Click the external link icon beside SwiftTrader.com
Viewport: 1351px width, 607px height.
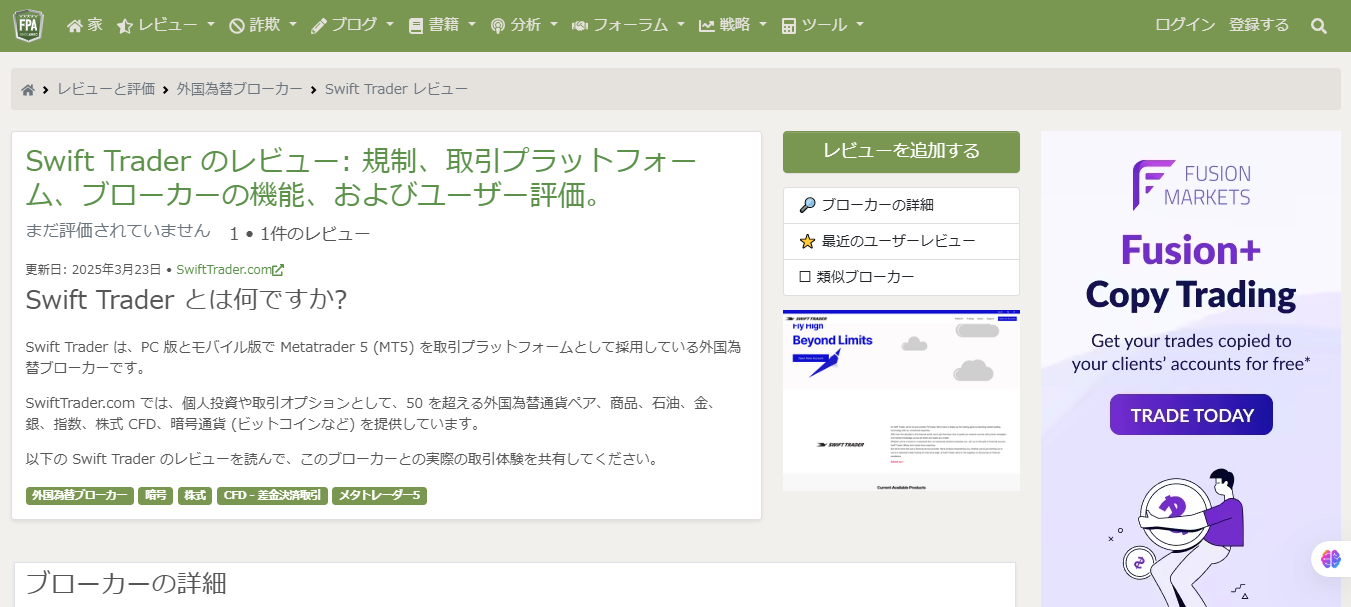click(x=279, y=270)
